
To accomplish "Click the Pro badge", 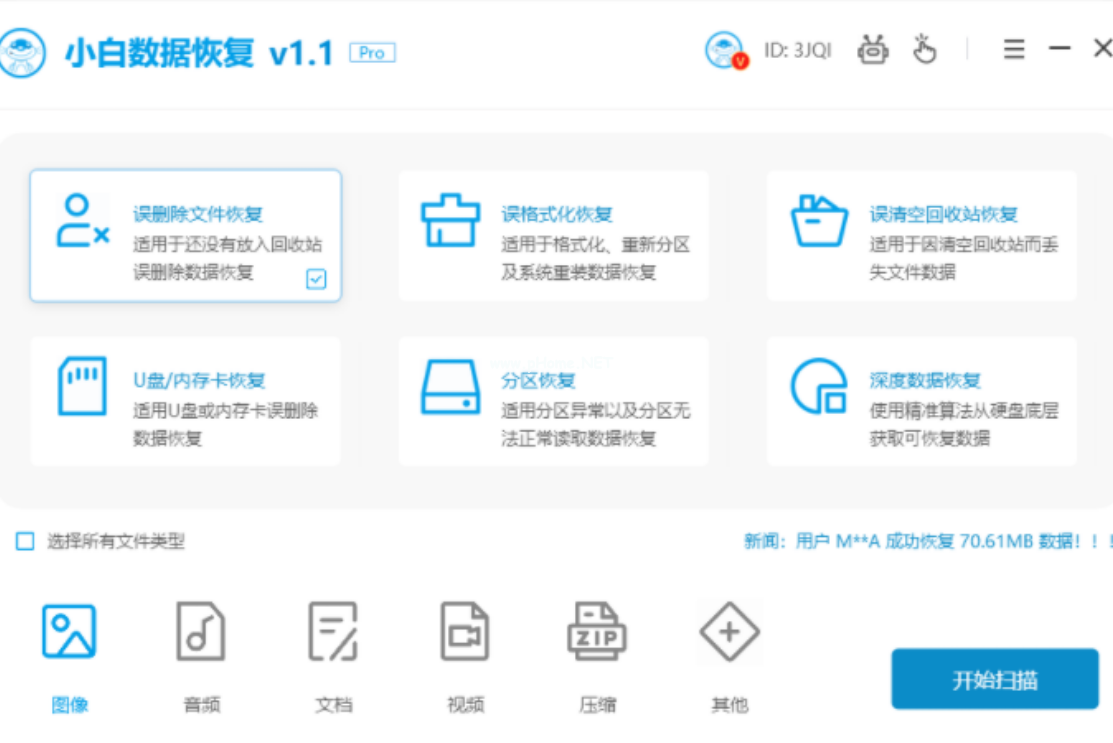I will tap(372, 53).
